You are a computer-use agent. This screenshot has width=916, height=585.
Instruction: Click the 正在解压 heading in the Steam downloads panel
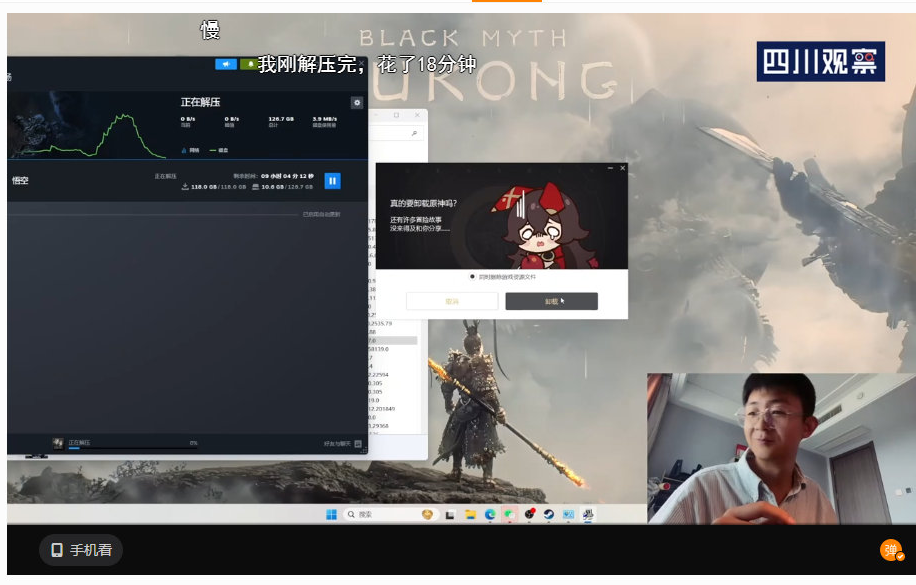pos(200,102)
